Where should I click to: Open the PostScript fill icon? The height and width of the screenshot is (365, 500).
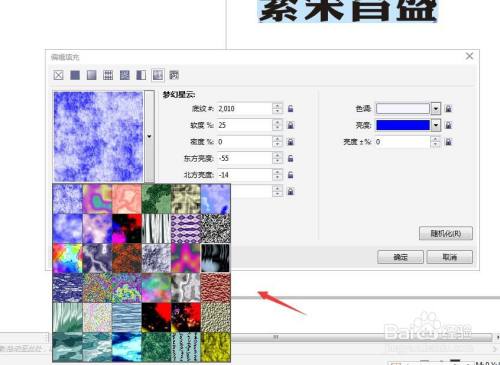[174, 75]
